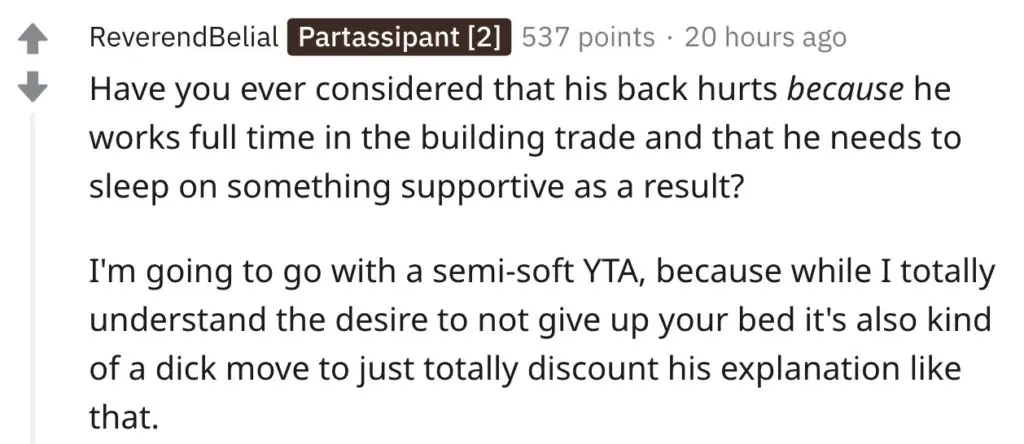
Task: Open the 20 hours ago permalink
Action: pos(766,38)
